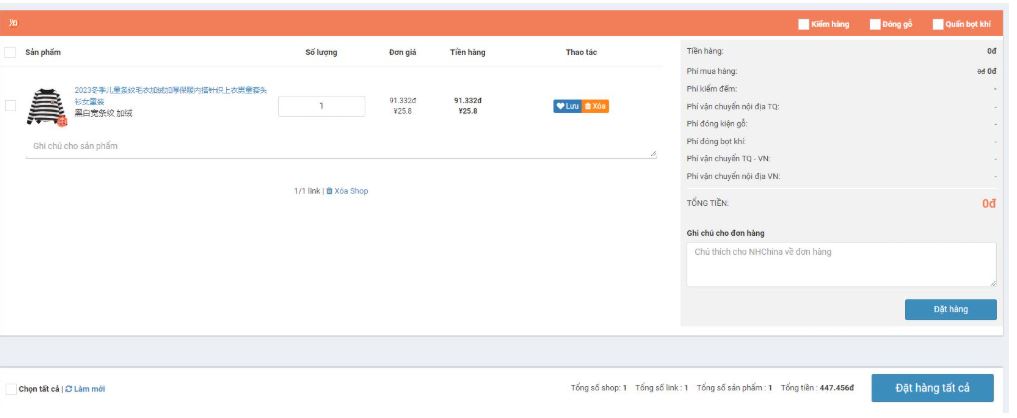Click the striped sweater product thumbnail
The image size is (1017, 418).
[x=45, y=106]
